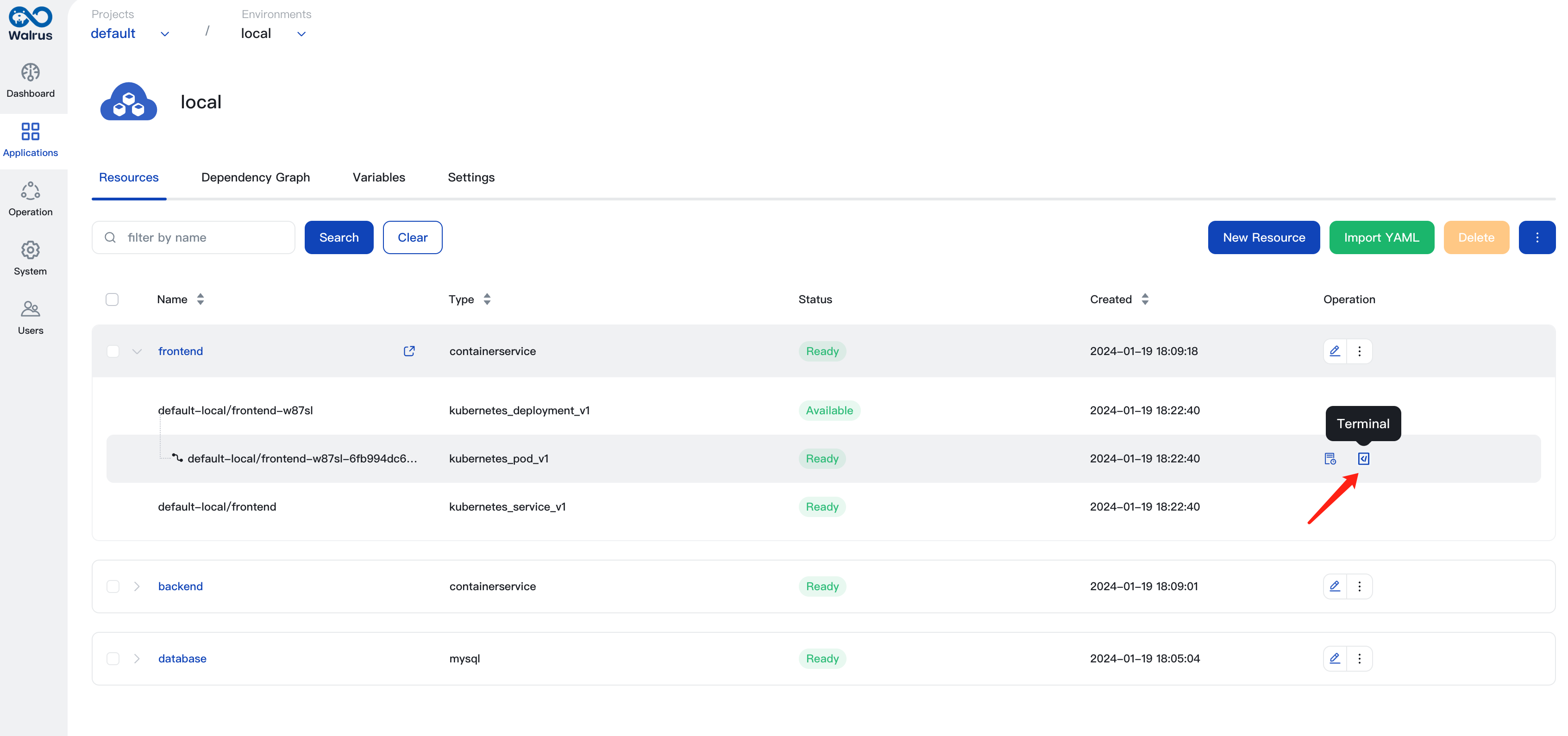Open the toolbar more-options menu button
Image resolution: width=1568 pixels, height=736 pixels.
click(1537, 237)
